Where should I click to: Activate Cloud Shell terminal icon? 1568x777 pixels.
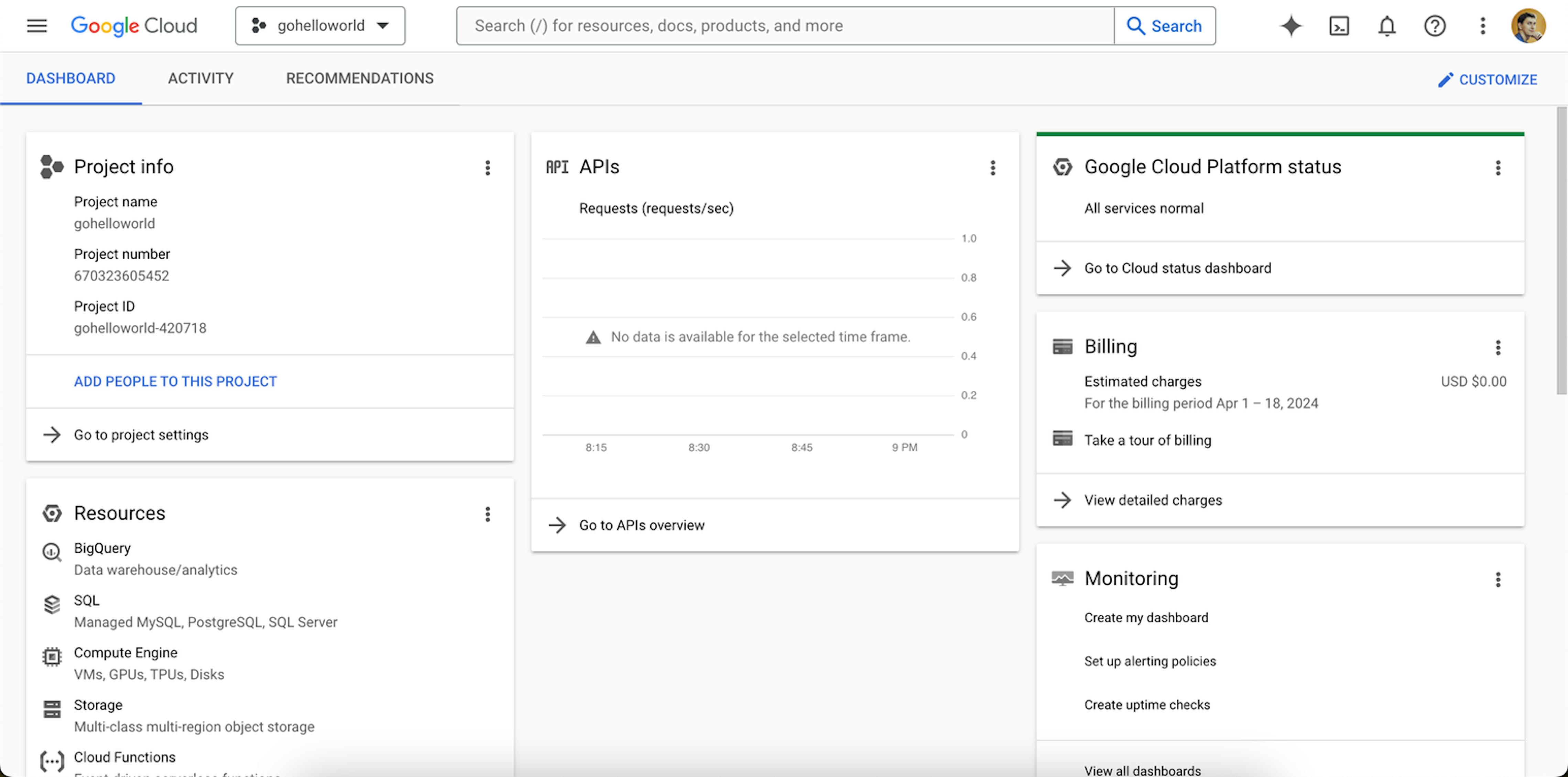click(1339, 25)
